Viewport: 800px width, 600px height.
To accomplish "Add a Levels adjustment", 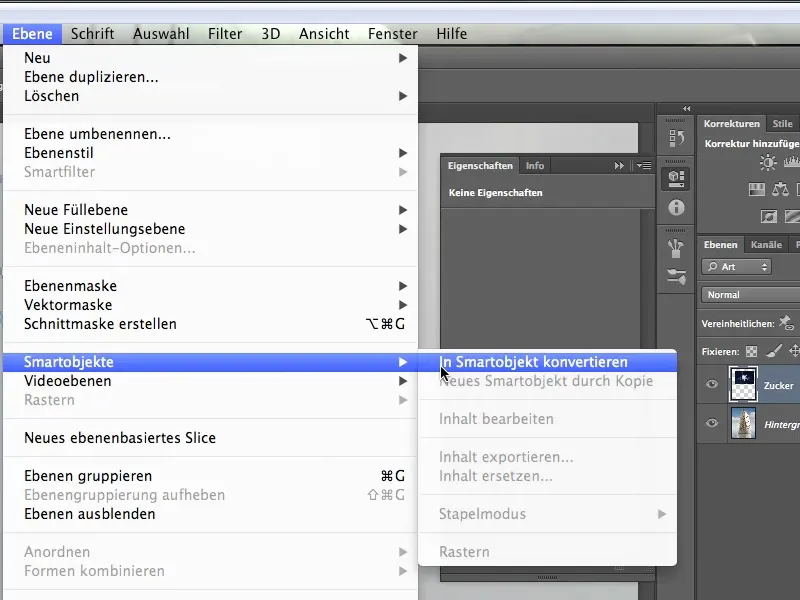I will tap(792, 162).
